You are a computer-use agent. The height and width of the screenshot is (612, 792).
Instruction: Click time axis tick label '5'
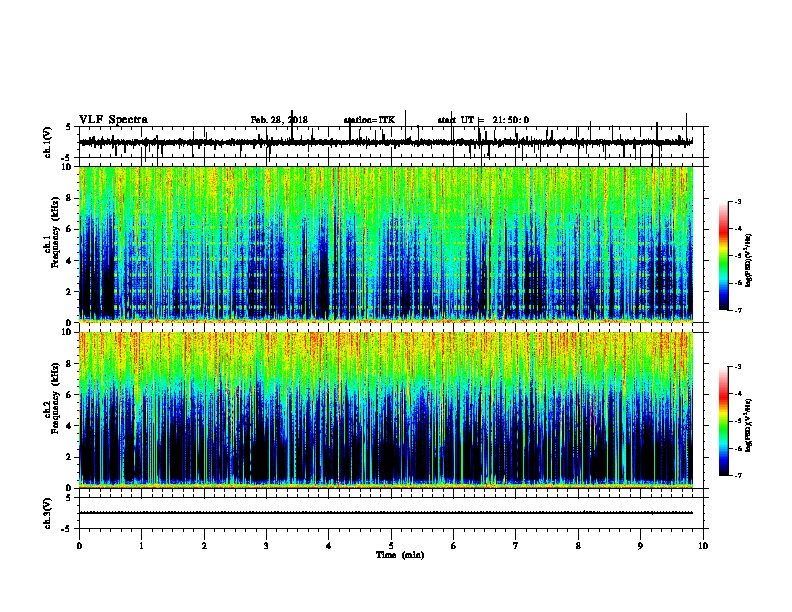(x=391, y=546)
